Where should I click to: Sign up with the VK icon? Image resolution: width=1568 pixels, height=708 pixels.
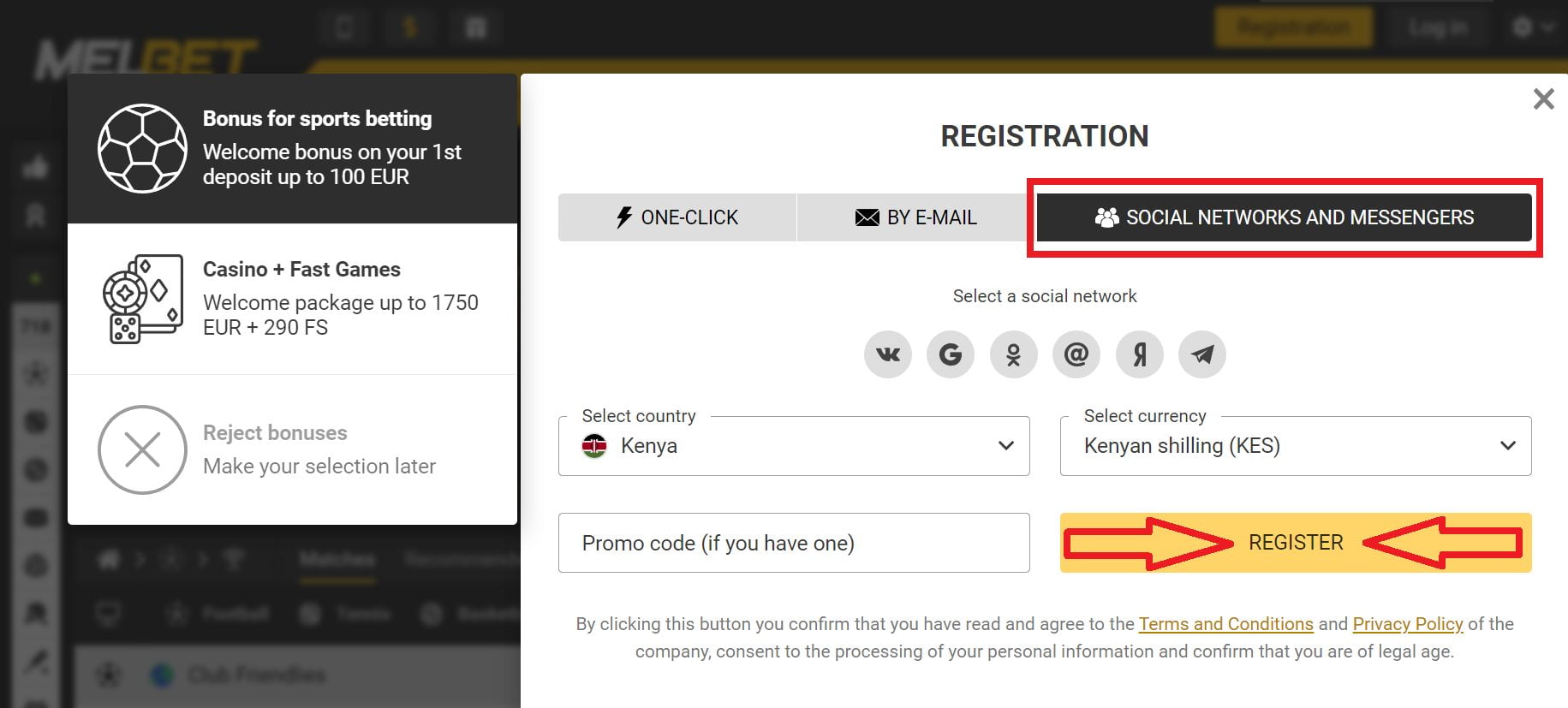(x=888, y=354)
